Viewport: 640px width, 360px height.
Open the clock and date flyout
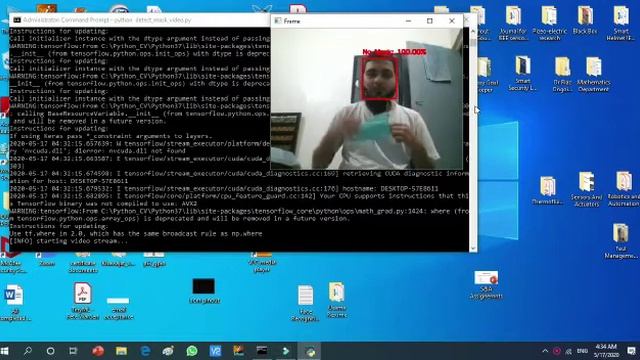(606, 351)
